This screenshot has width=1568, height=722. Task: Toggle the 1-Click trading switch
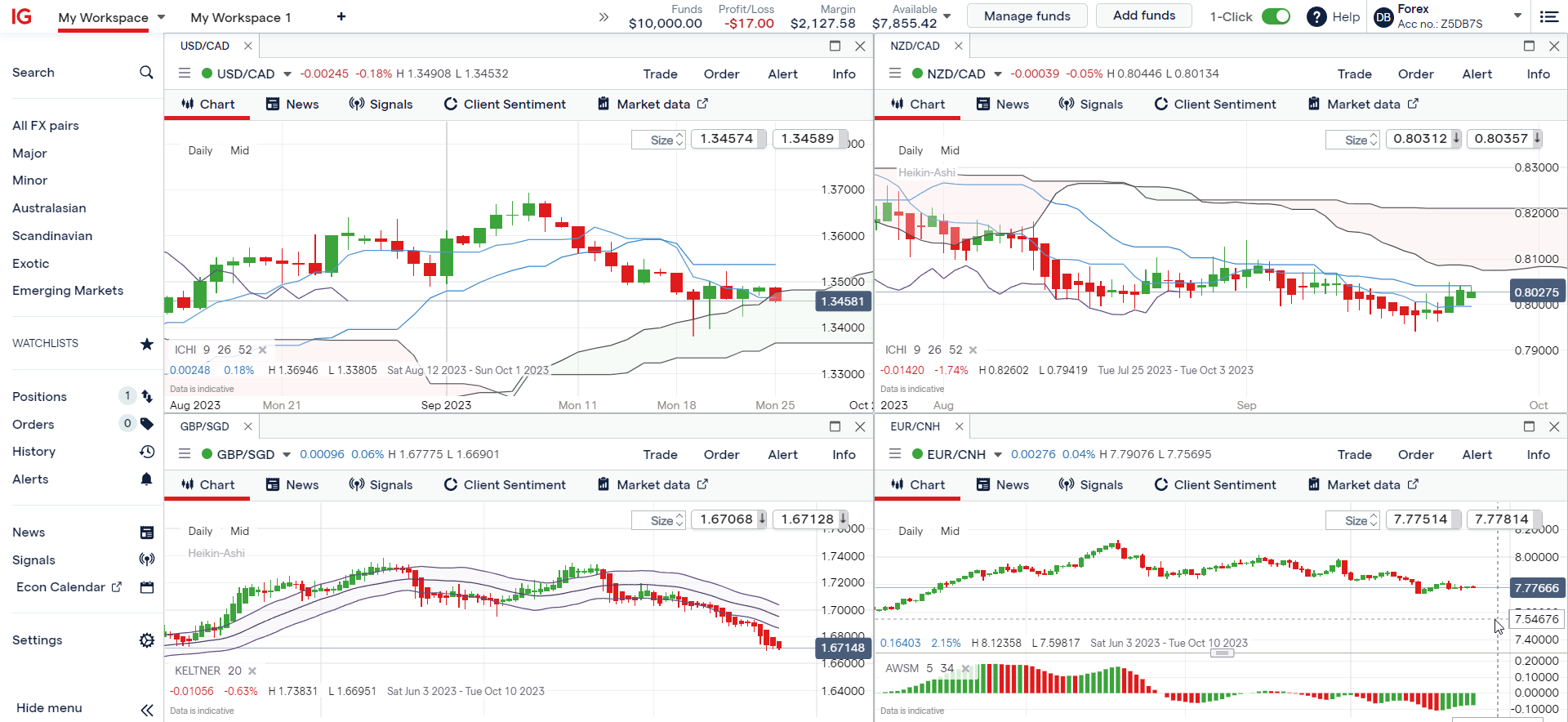[x=1275, y=17]
